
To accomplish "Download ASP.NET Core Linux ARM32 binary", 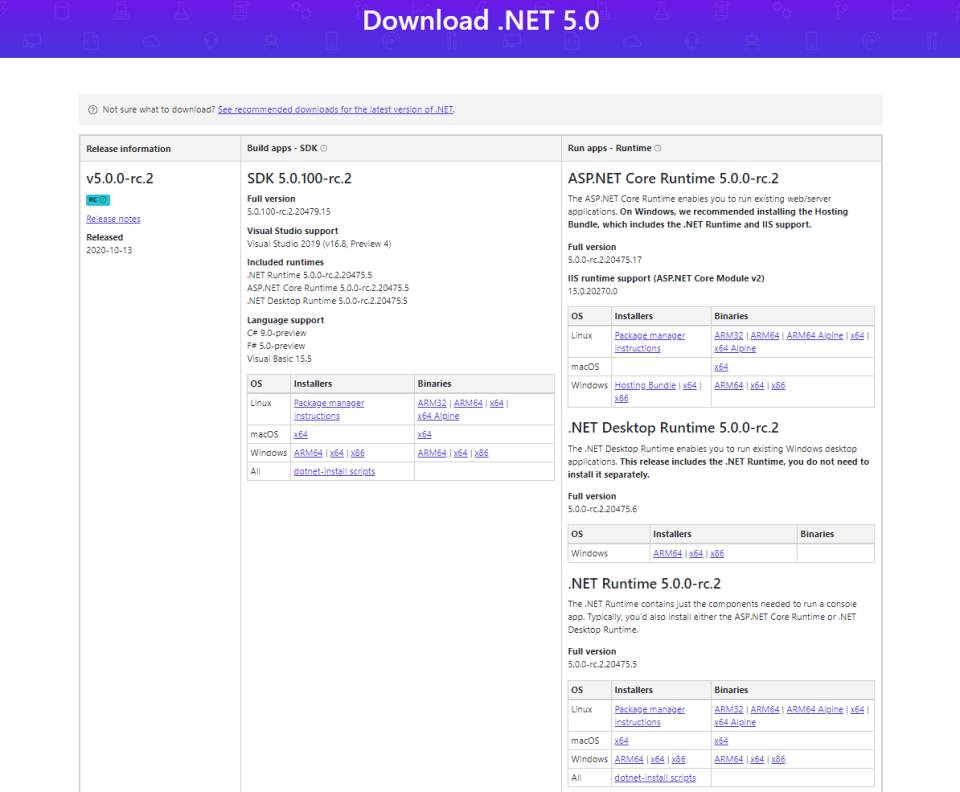I will point(729,336).
